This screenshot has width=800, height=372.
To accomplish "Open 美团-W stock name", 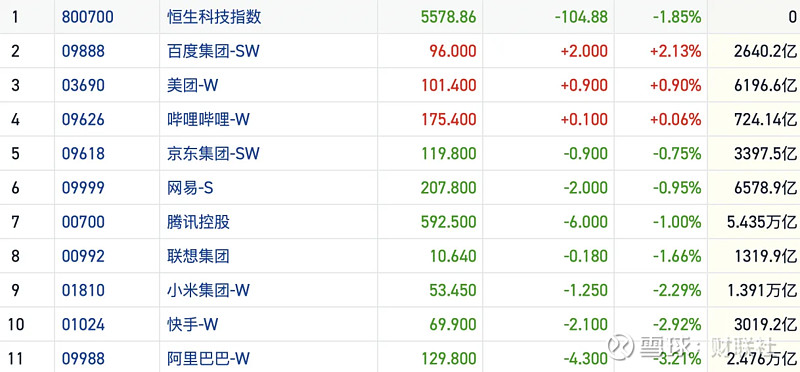I will [192, 85].
